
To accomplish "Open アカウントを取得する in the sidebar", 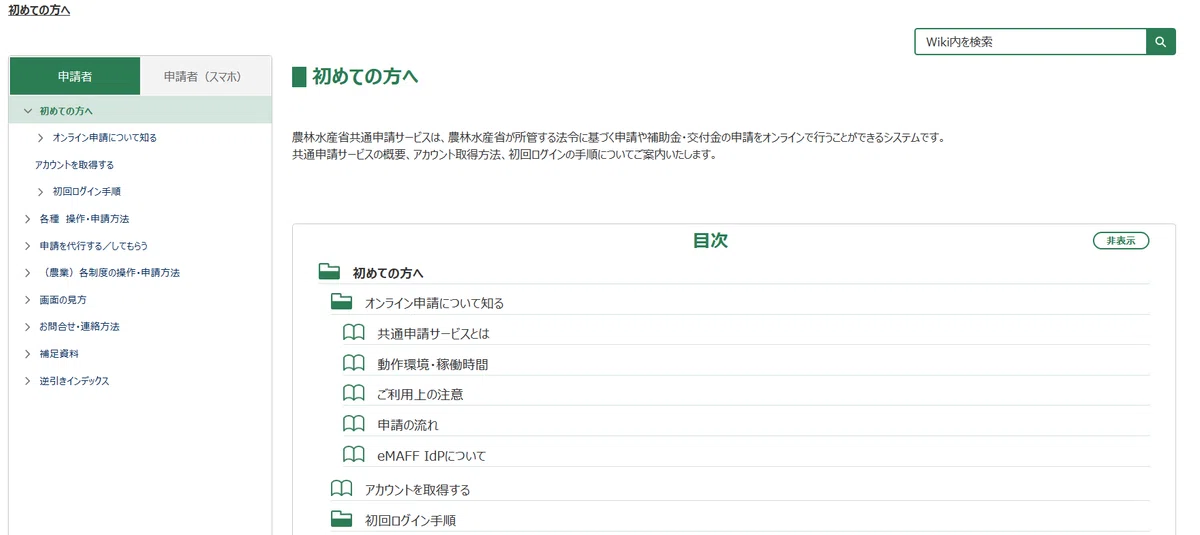I will pyautogui.click(x=74, y=164).
